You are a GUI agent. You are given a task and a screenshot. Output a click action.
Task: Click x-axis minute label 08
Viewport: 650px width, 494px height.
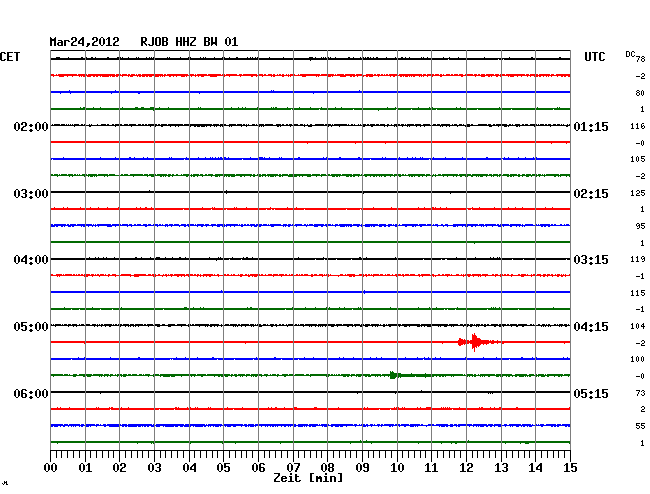(x=327, y=467)
